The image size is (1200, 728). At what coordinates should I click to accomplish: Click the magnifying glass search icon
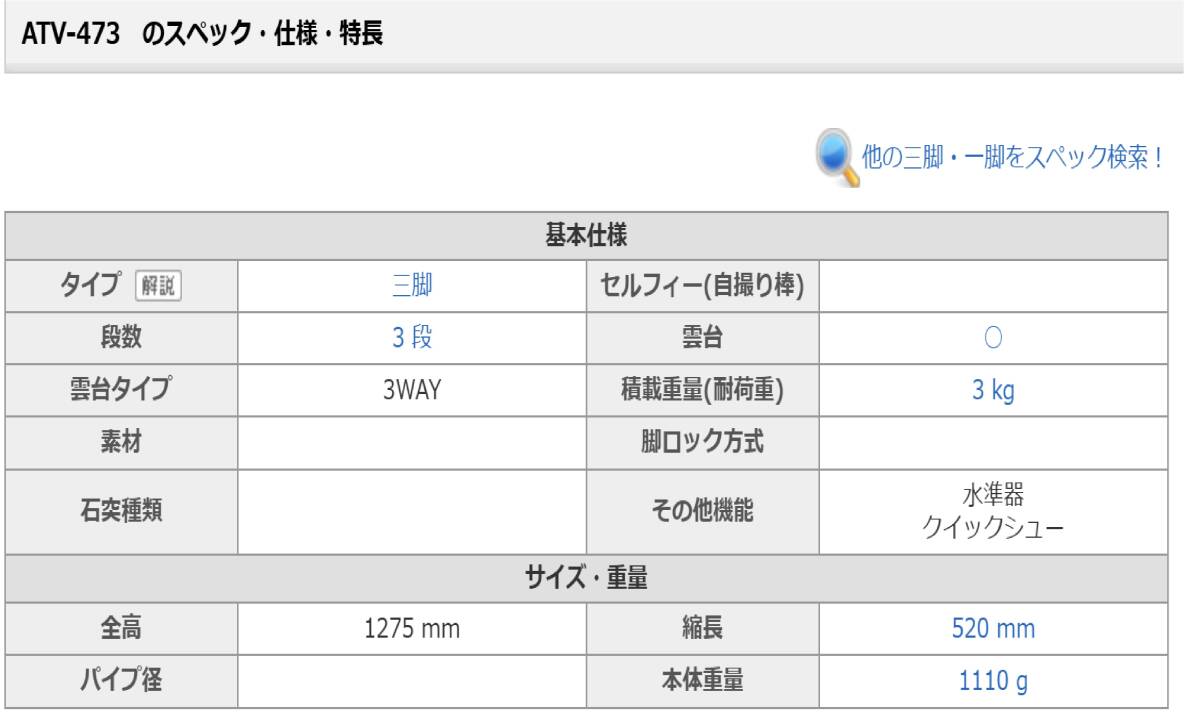tap(837, 159)
